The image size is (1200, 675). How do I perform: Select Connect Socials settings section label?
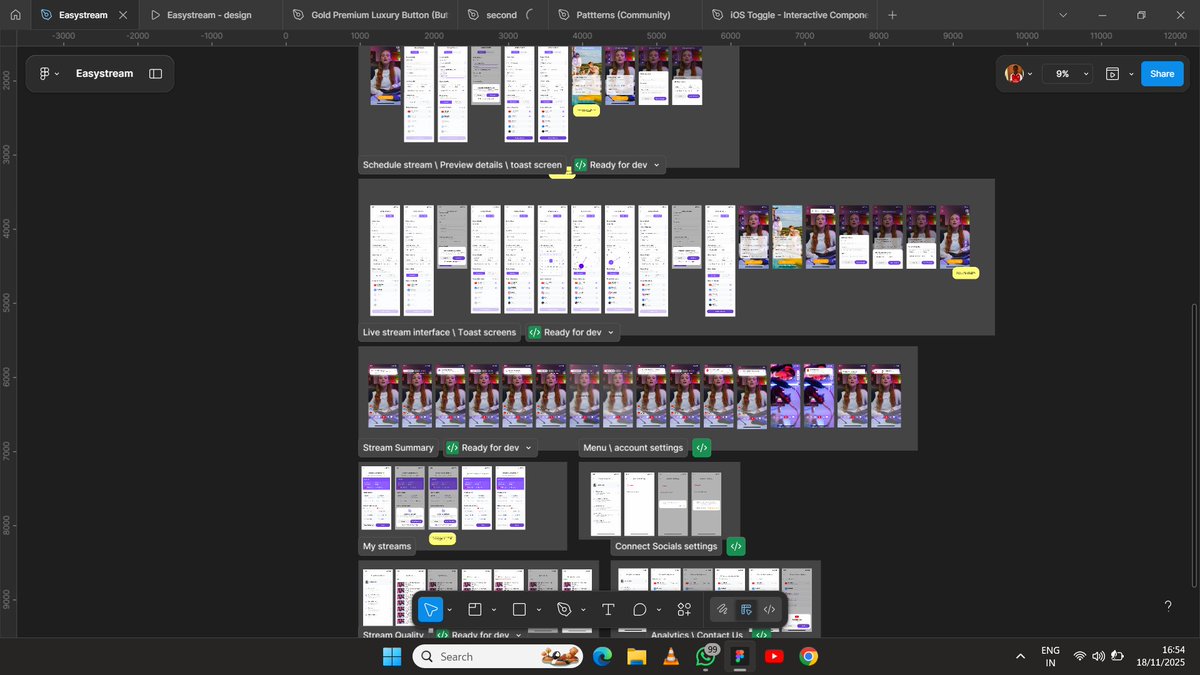(666, 546)
